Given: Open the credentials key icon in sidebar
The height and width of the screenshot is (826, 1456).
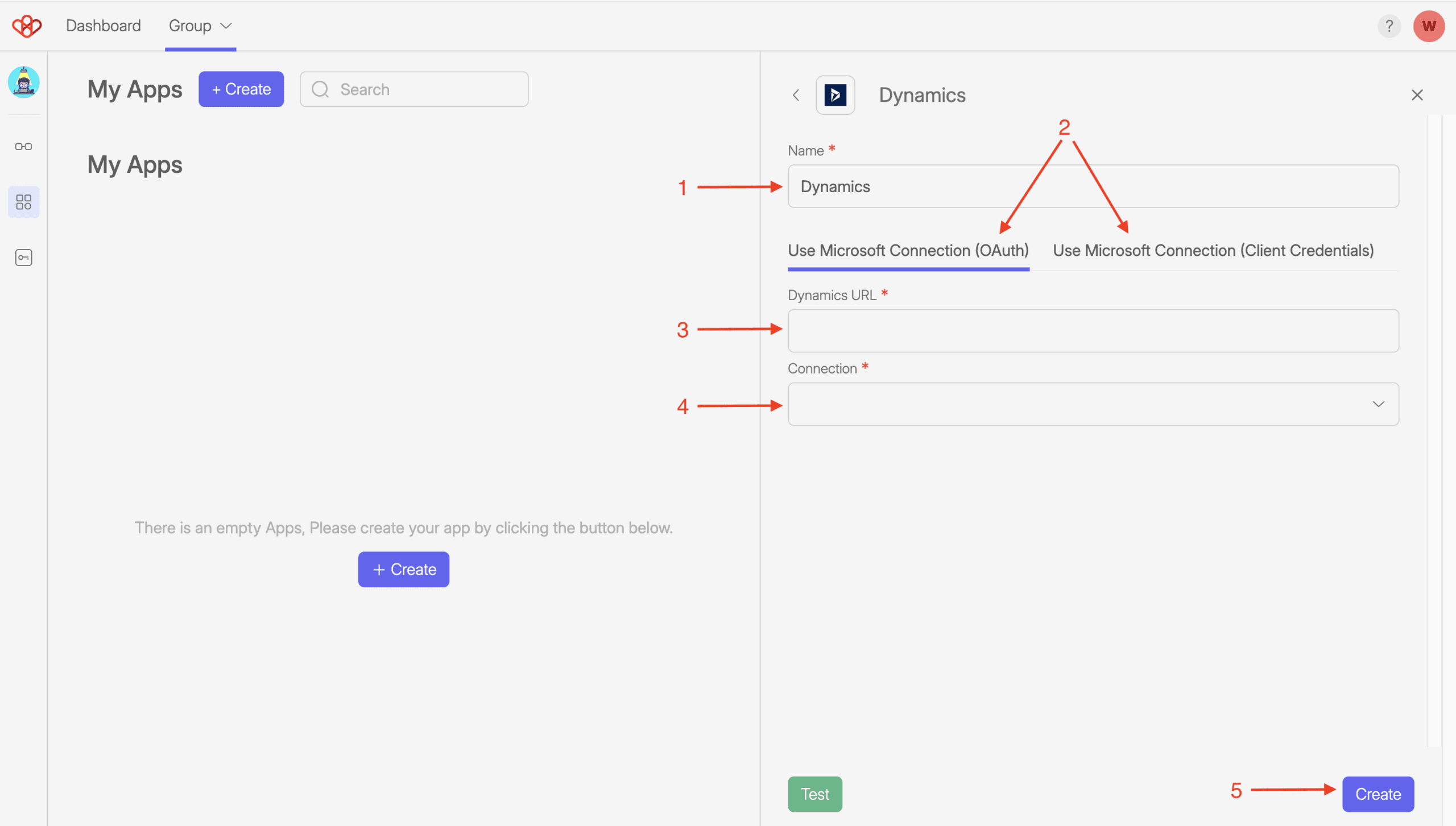Looking at the screenshot, I should pos(23,258).
